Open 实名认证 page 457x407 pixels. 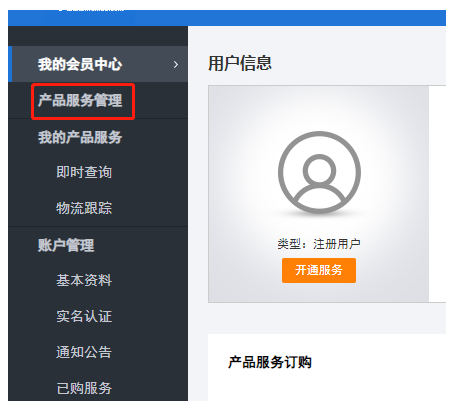tap(84, 316)
